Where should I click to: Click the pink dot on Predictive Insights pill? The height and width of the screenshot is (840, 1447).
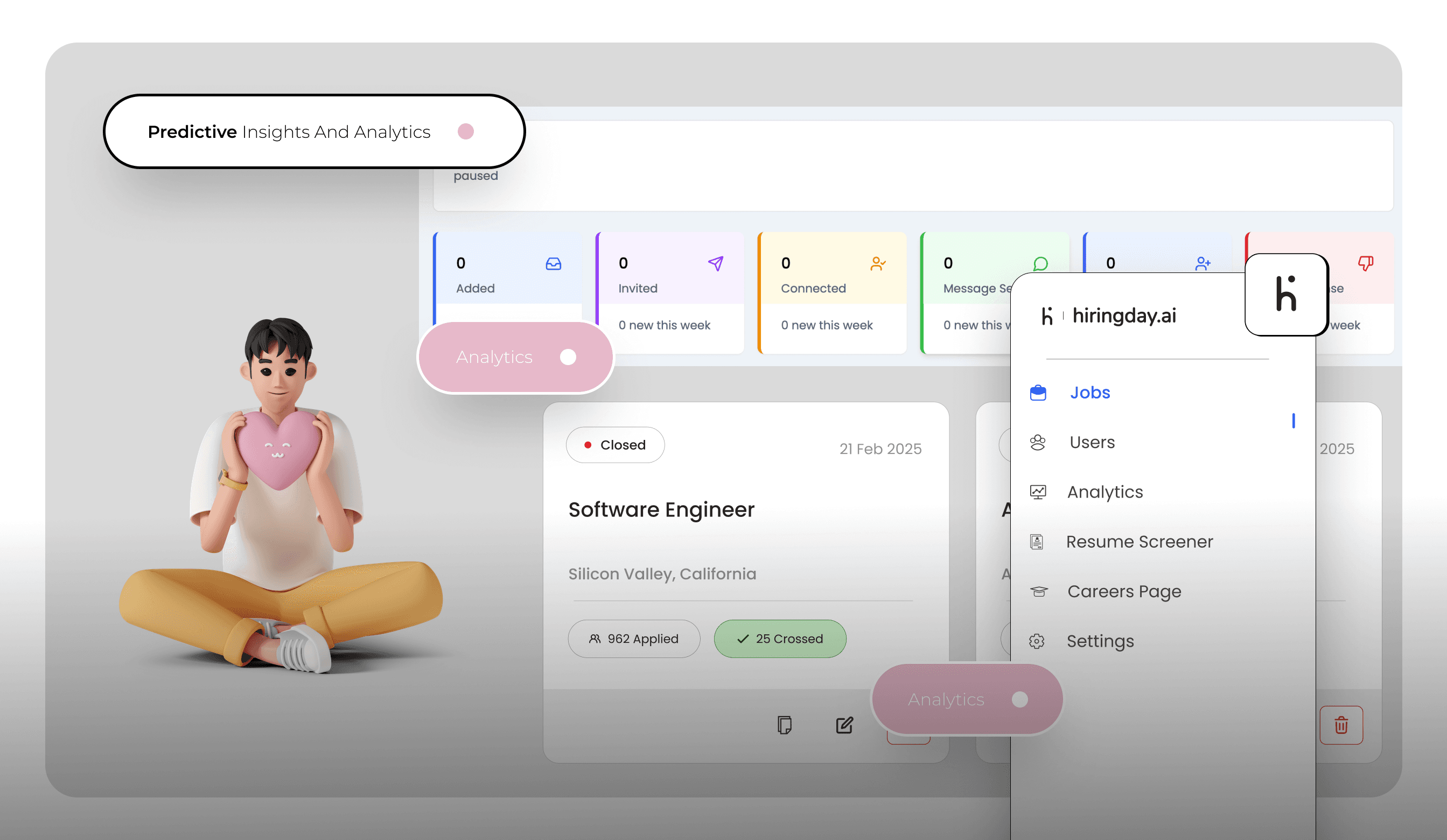tap(466, 131)
